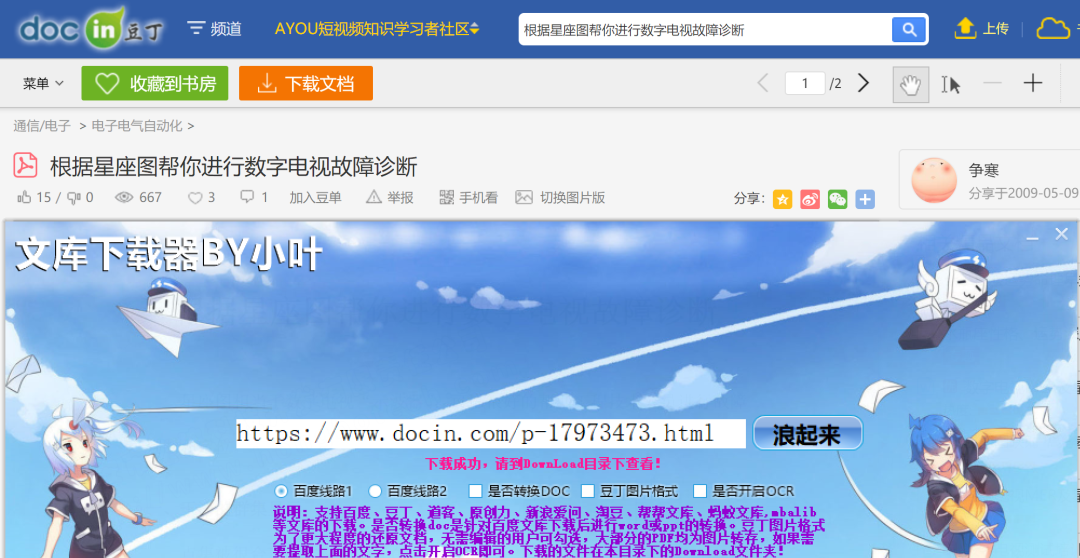Toggle 是否开启OCR checkbox

pyautogui.click(x=700, y=491)
